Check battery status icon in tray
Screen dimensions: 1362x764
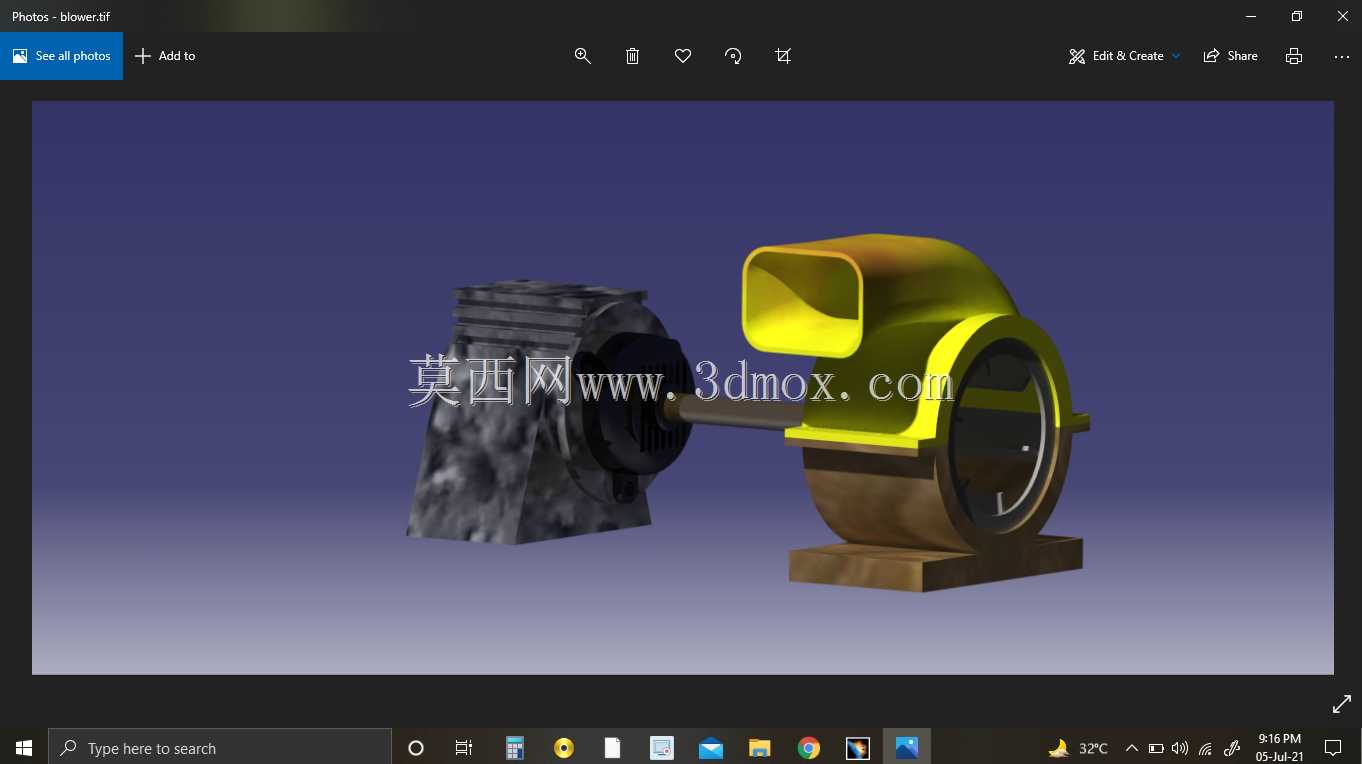coord(1156,747)
